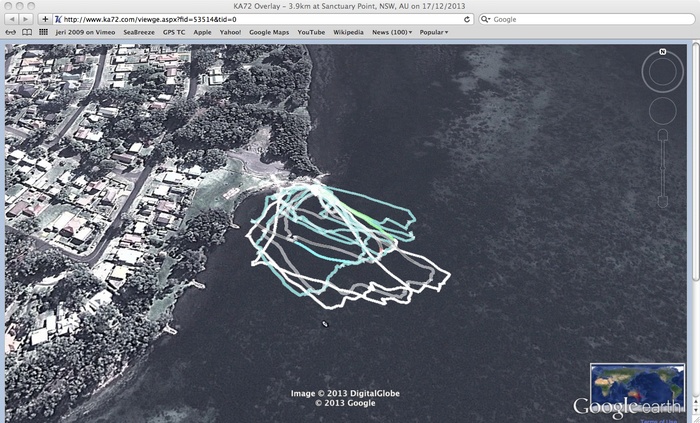Viewport: 700px width, 423px height.
Task: Open the SeaBreeze bookmark
Action: (x=139, y=32)
